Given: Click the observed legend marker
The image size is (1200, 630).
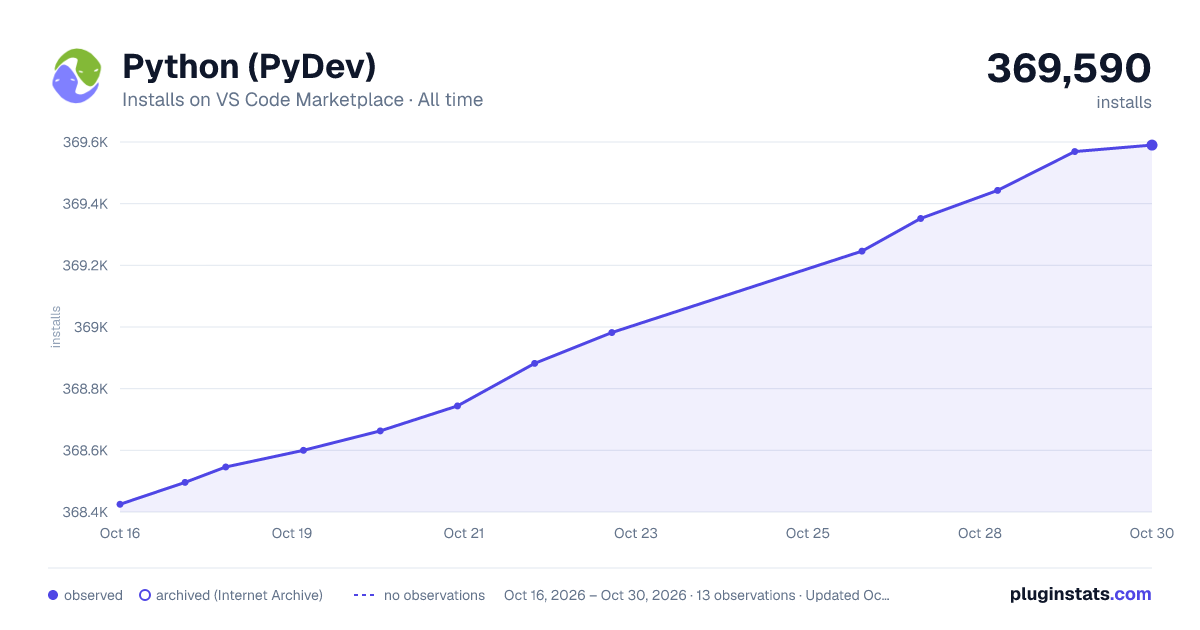Looking at the screenshot, I should 53,595.
